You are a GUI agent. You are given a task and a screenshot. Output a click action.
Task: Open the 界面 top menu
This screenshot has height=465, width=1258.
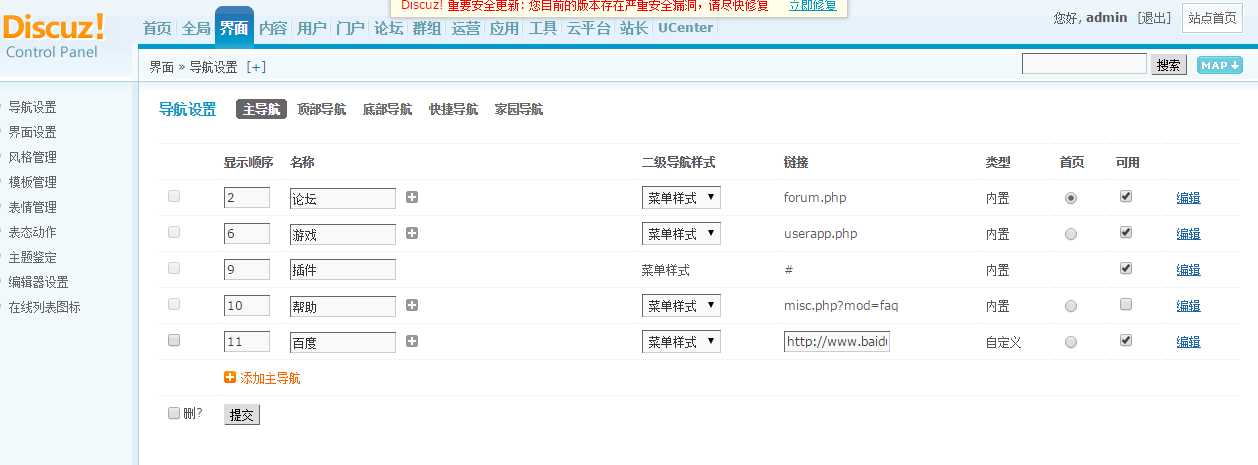click(234, 27)
